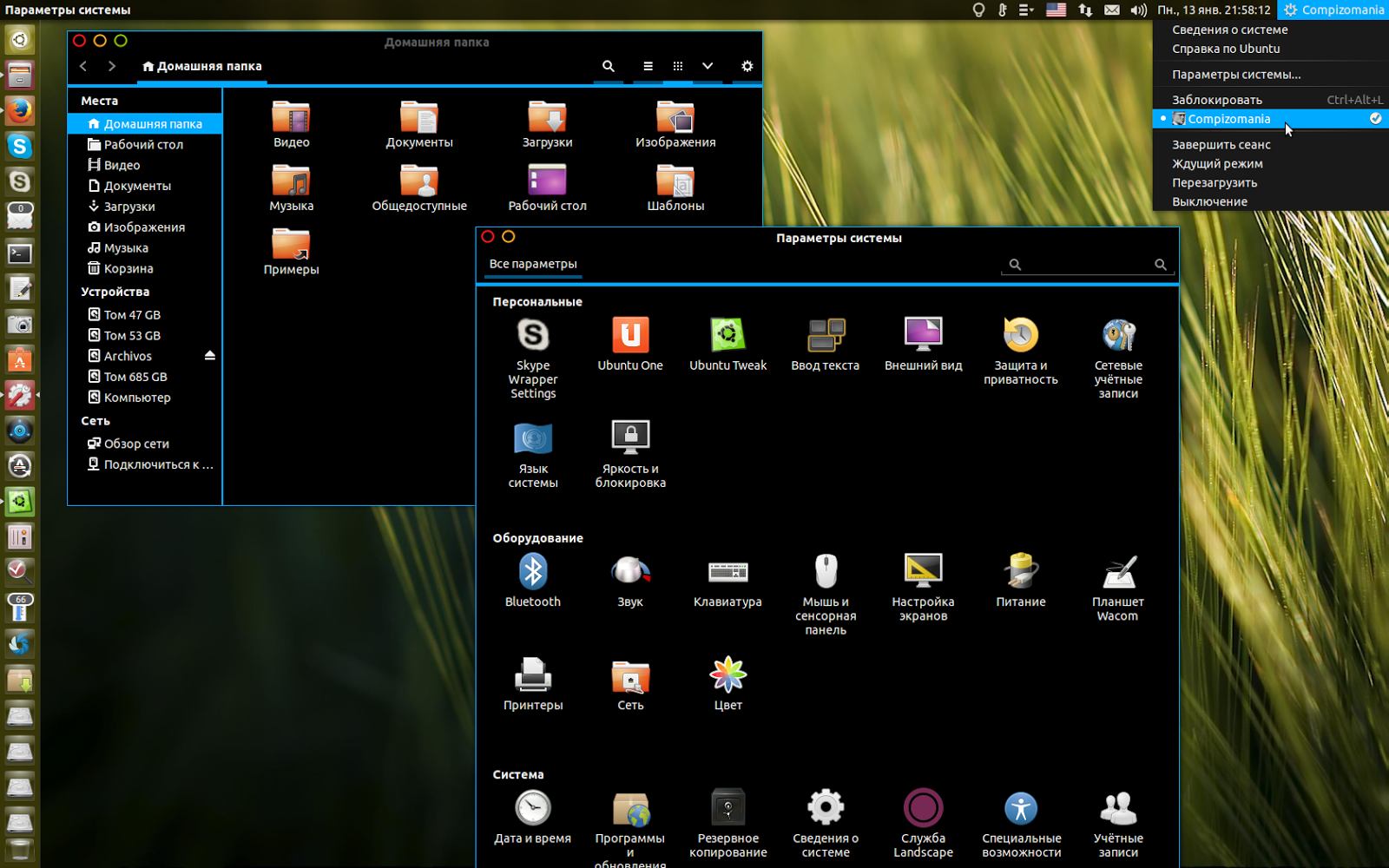Open Язык системы settings
1389x868 pixels.
point(533,455)
